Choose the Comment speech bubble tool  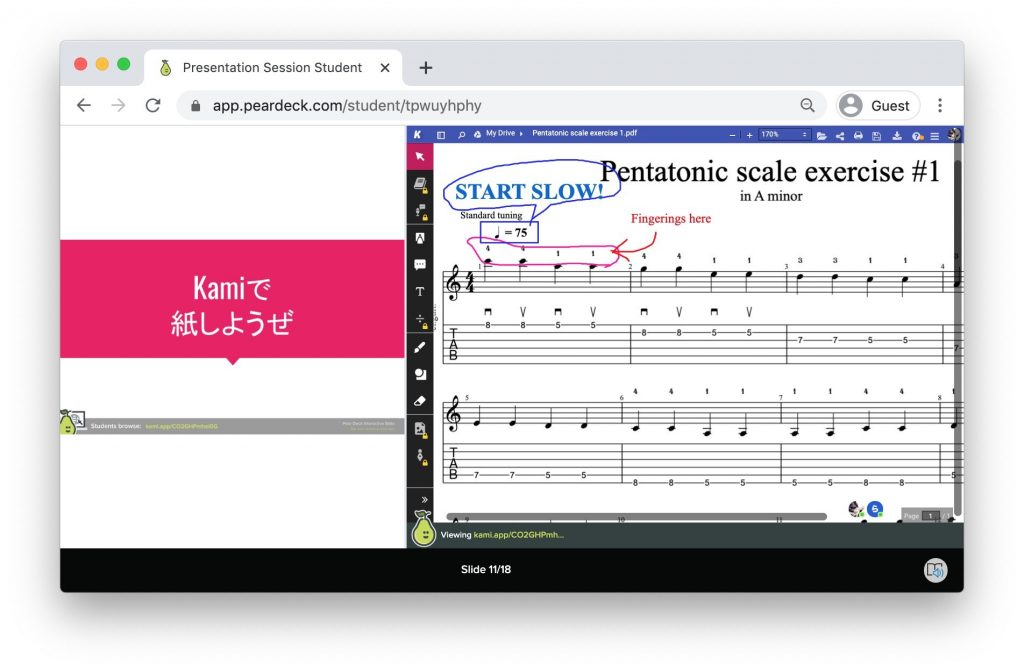[420, 265]
